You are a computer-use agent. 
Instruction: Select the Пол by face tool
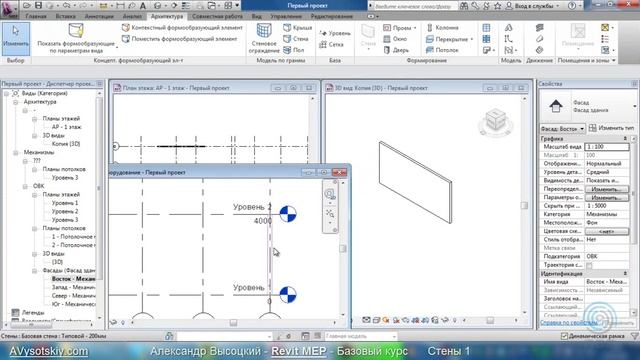(294, 50)
